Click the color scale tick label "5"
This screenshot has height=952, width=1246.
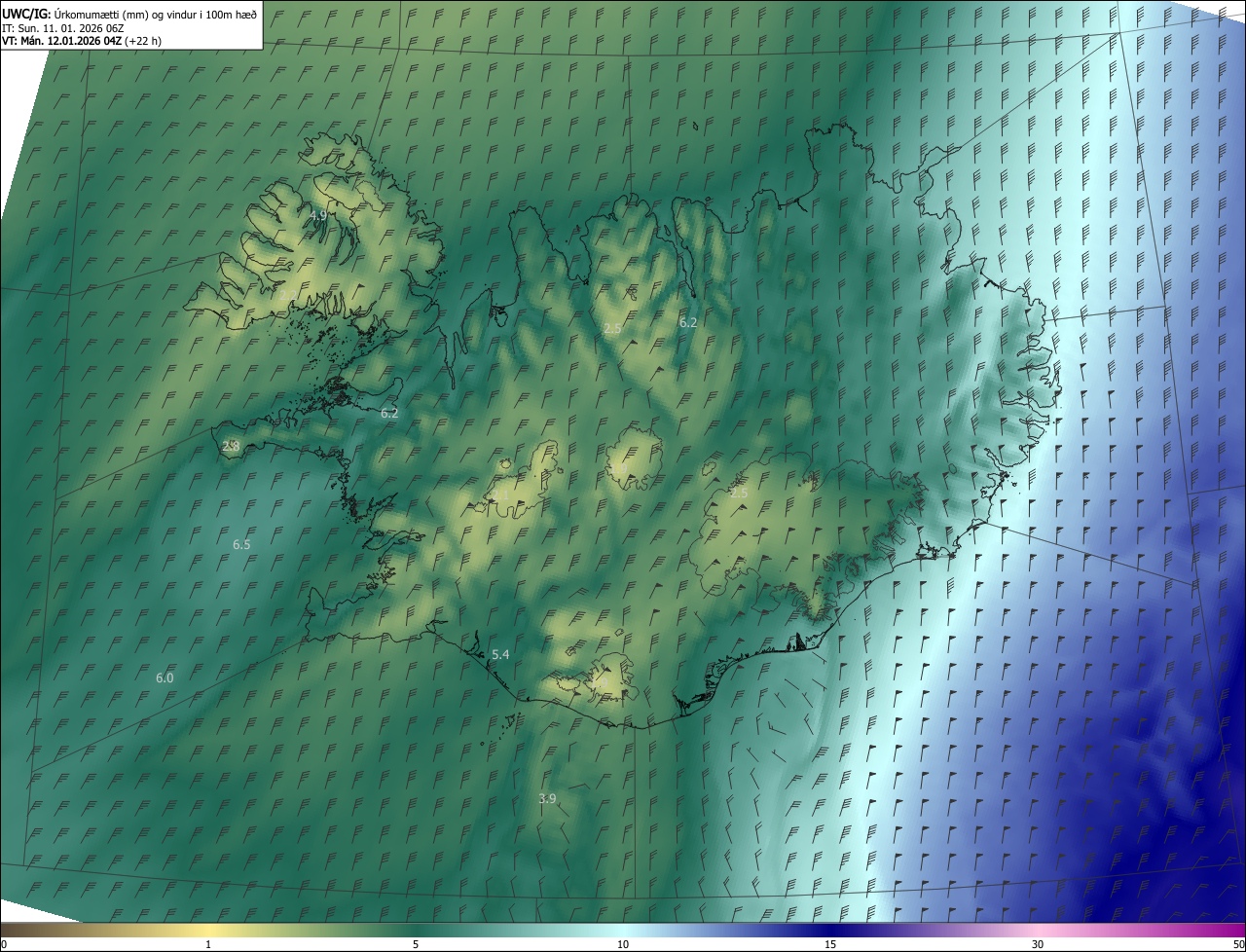(x=416, y=944)
